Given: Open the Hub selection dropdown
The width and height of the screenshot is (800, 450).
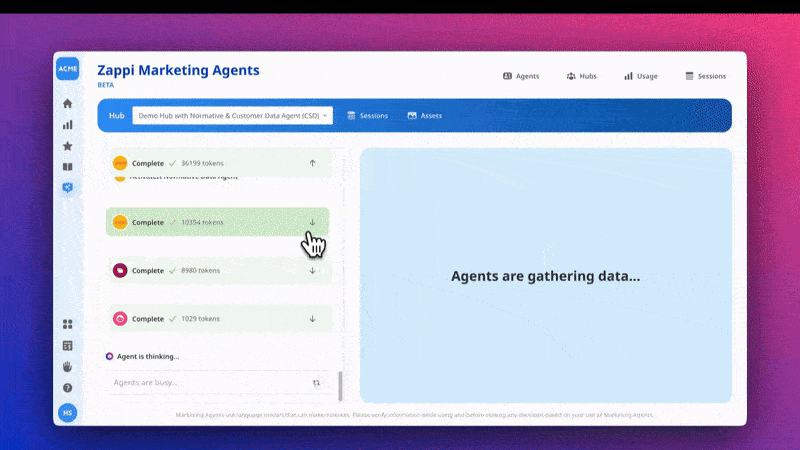Looking at the screenshot, I should pyautogui.click(x=233, y=115).
